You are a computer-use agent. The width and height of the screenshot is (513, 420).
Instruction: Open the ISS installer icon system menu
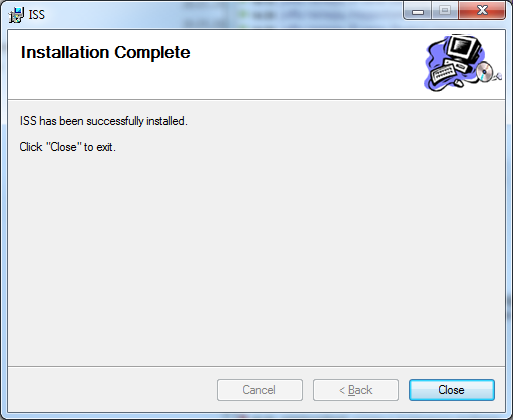point(16,15)
